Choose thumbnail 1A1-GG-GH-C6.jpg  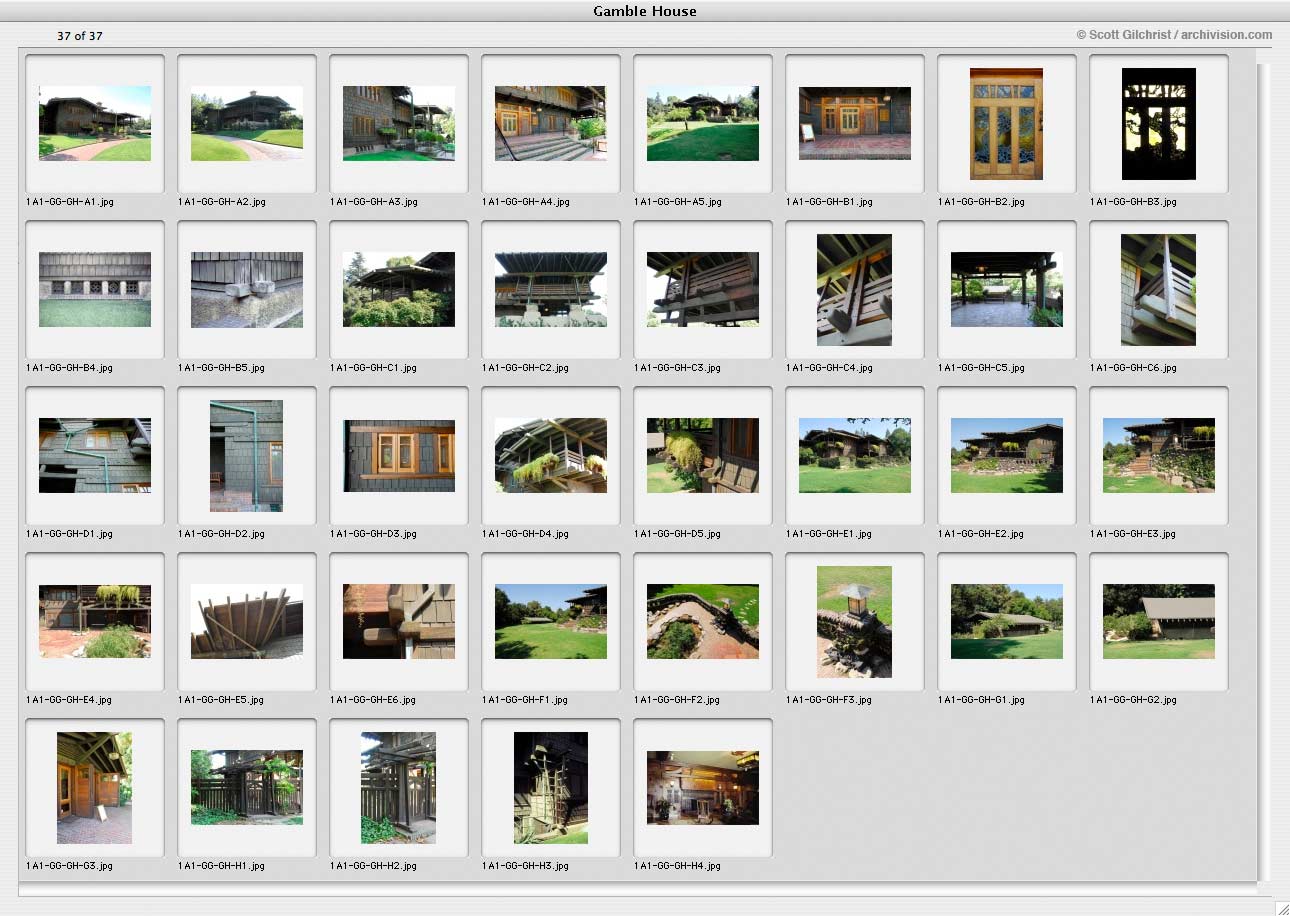(1159, 290)
